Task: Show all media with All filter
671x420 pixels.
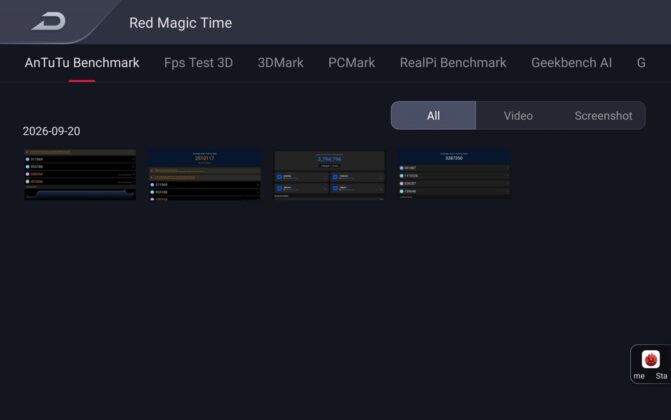Action: pyautogui.click(x=433, y=116)
